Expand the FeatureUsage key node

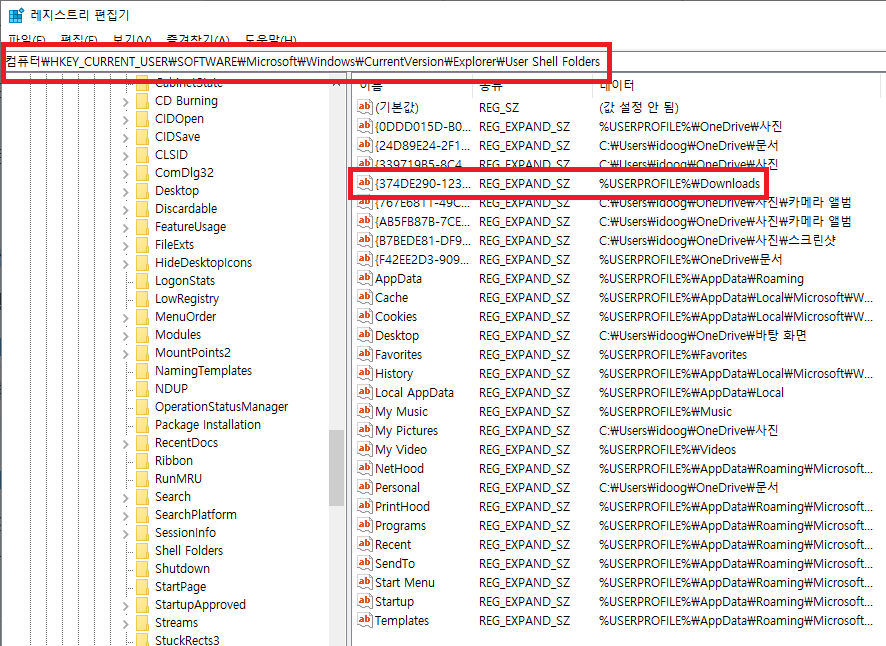coord(125,227)
